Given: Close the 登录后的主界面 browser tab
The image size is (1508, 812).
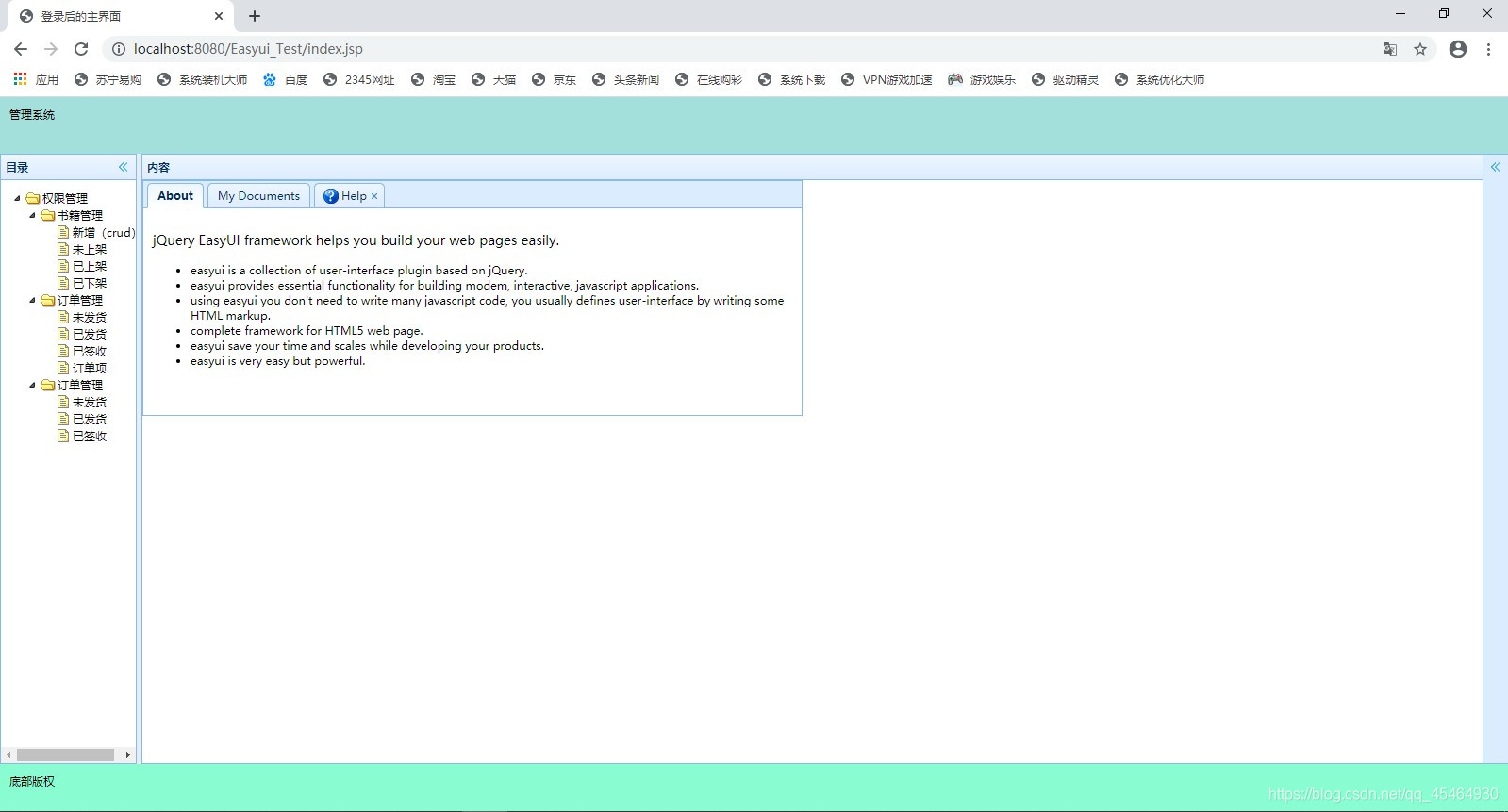Looking at the screenshot, I should [218, 16].
